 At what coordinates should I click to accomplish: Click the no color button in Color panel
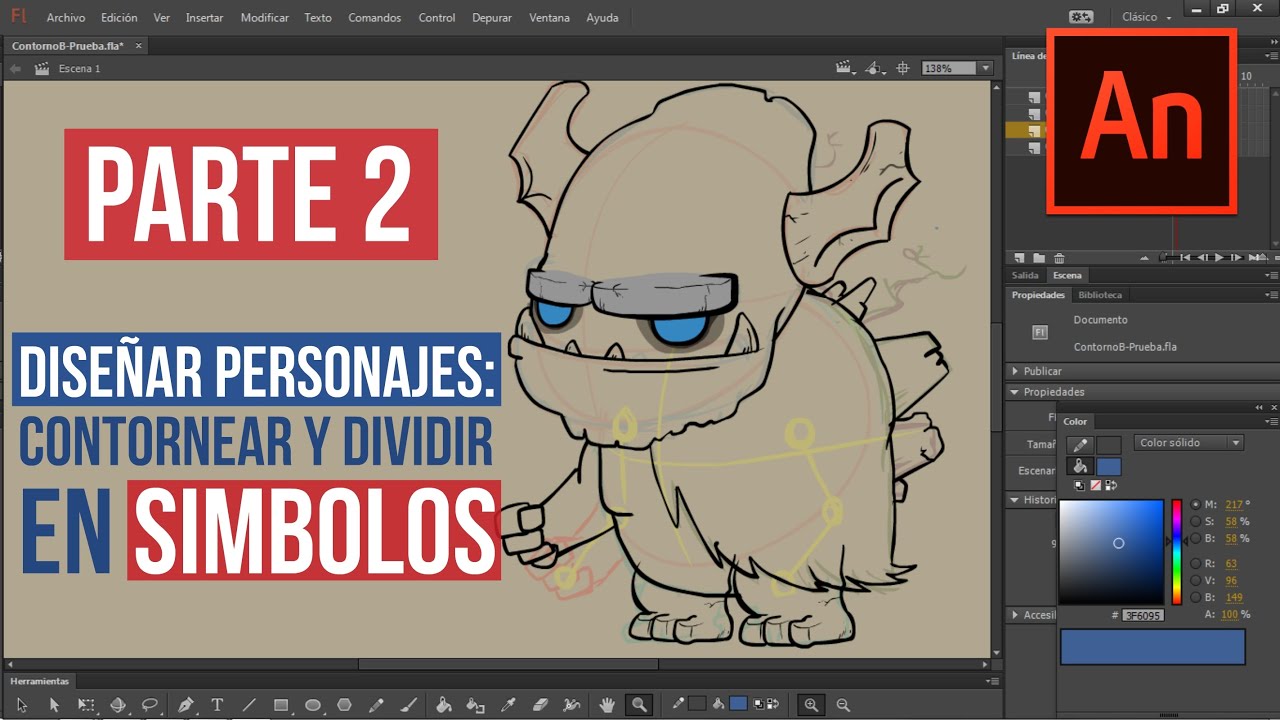click(x=1095, y=485)
